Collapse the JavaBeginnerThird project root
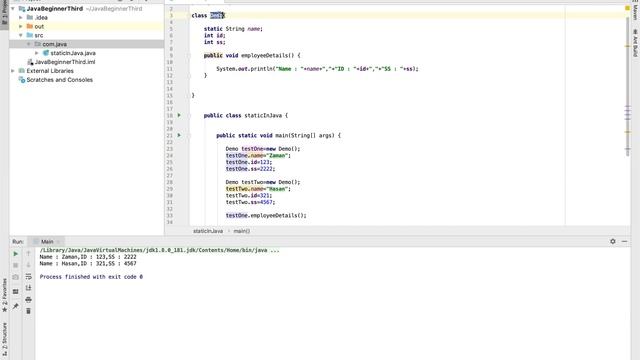This screenshot has height=360, width=640. click(13, 9)
